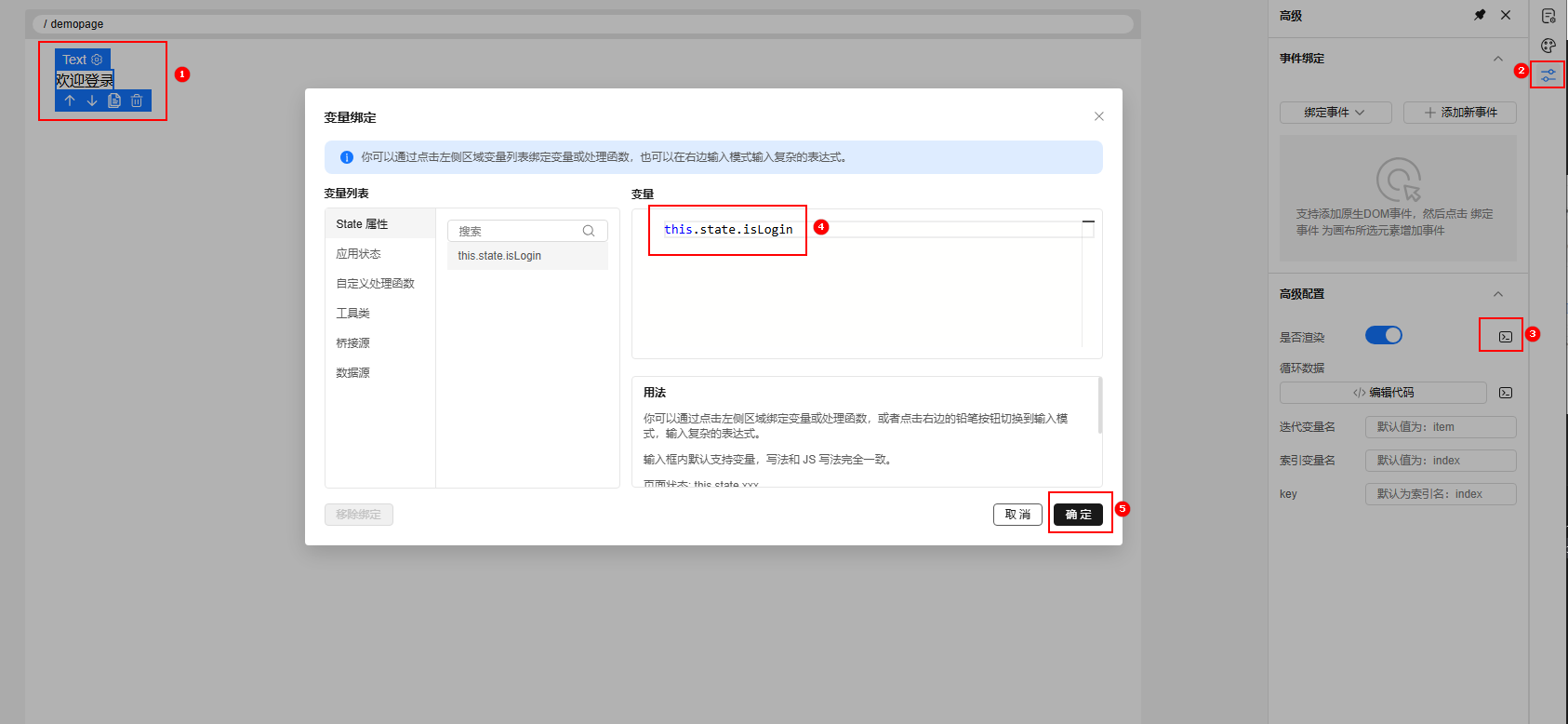Click the 取消 button in the dialog
The image size is (1568, 724).
1017,515
